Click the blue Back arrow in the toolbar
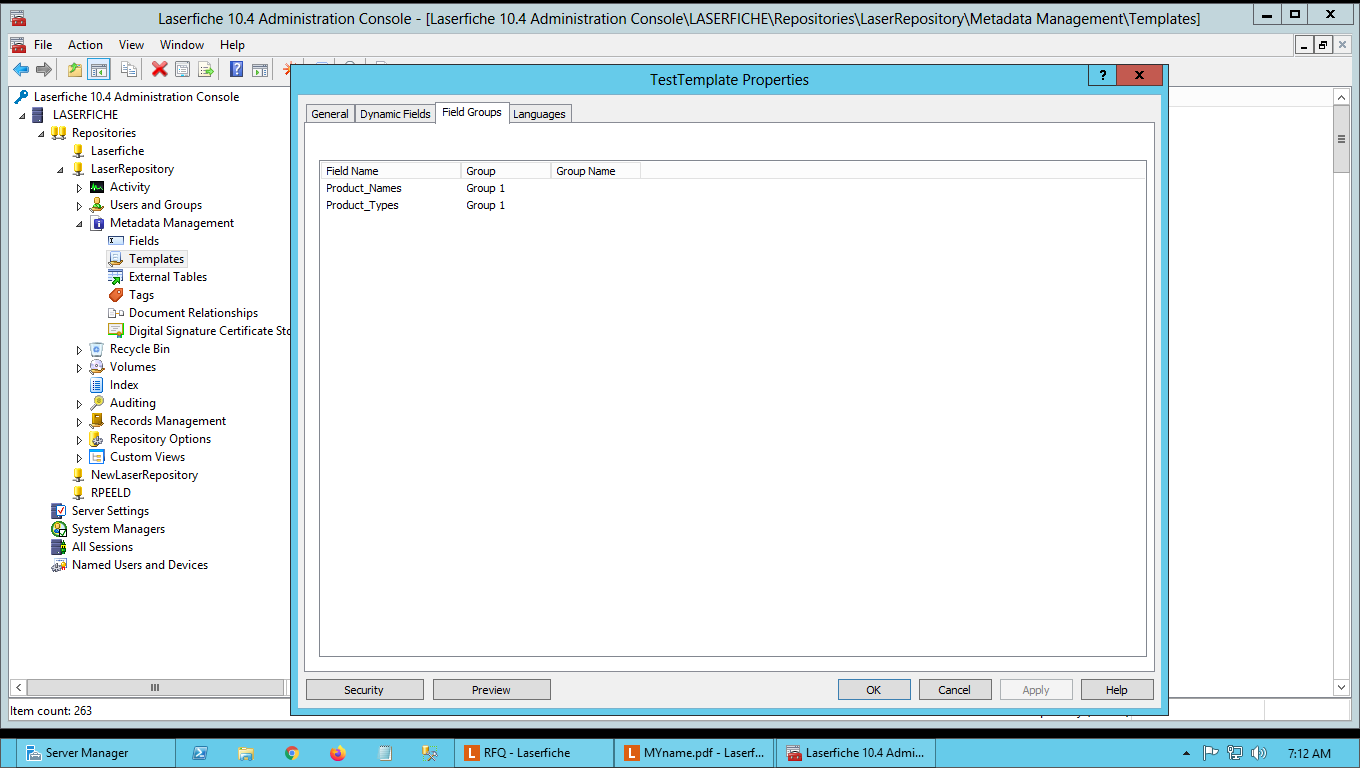 tap(20, 69)
